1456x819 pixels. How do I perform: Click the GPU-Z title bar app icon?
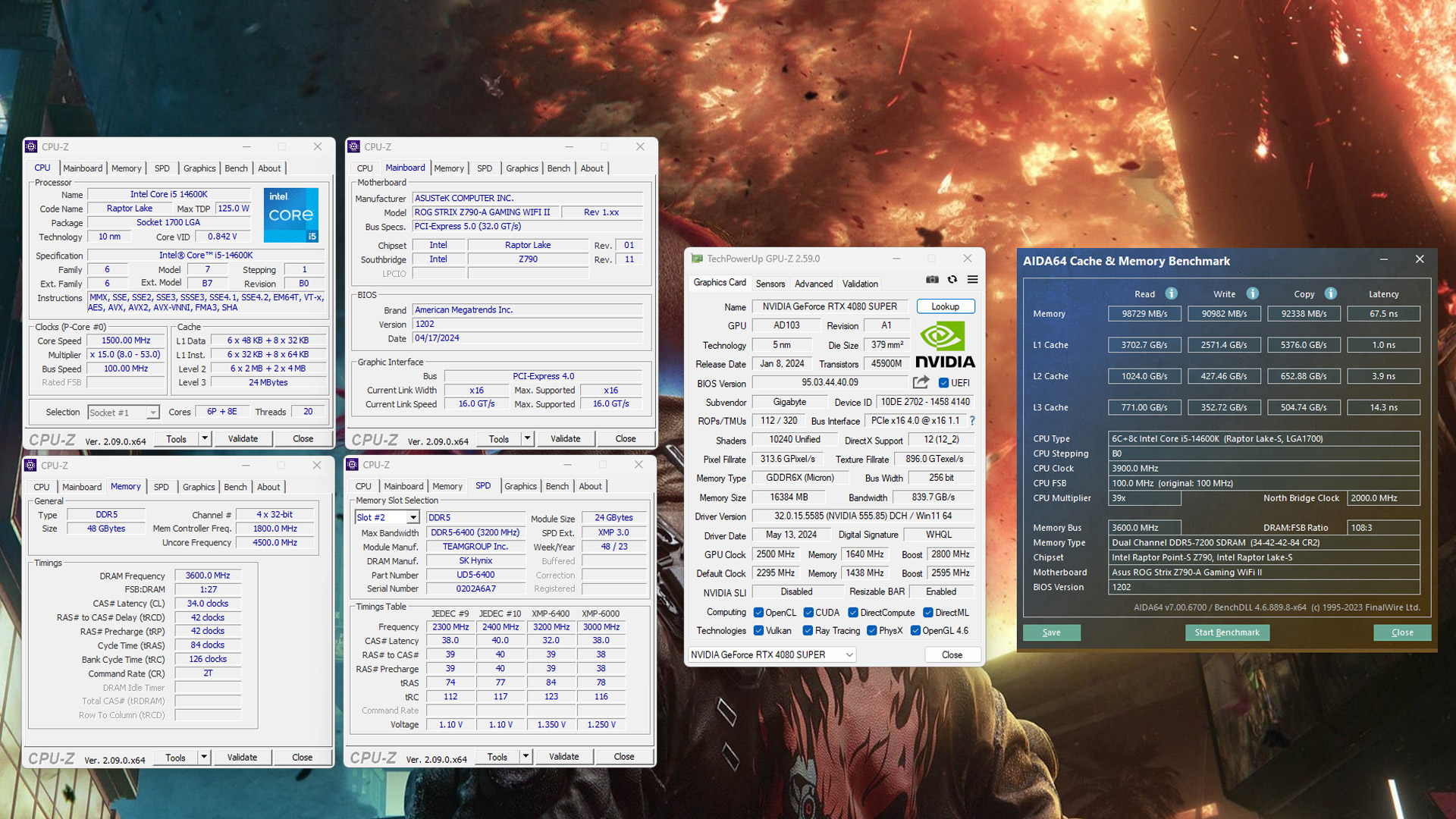click(x=697, y=259)
